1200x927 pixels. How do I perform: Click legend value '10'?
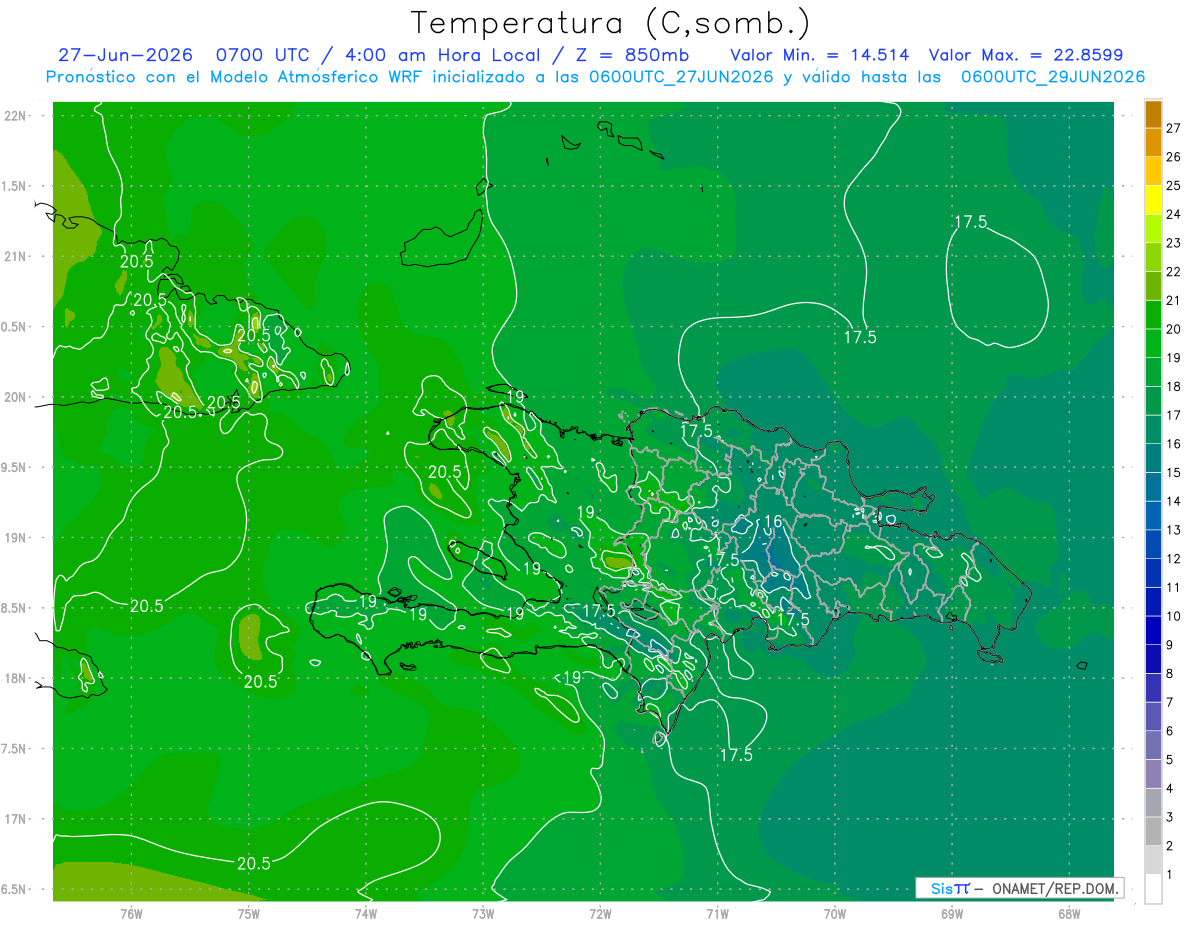1174,616
